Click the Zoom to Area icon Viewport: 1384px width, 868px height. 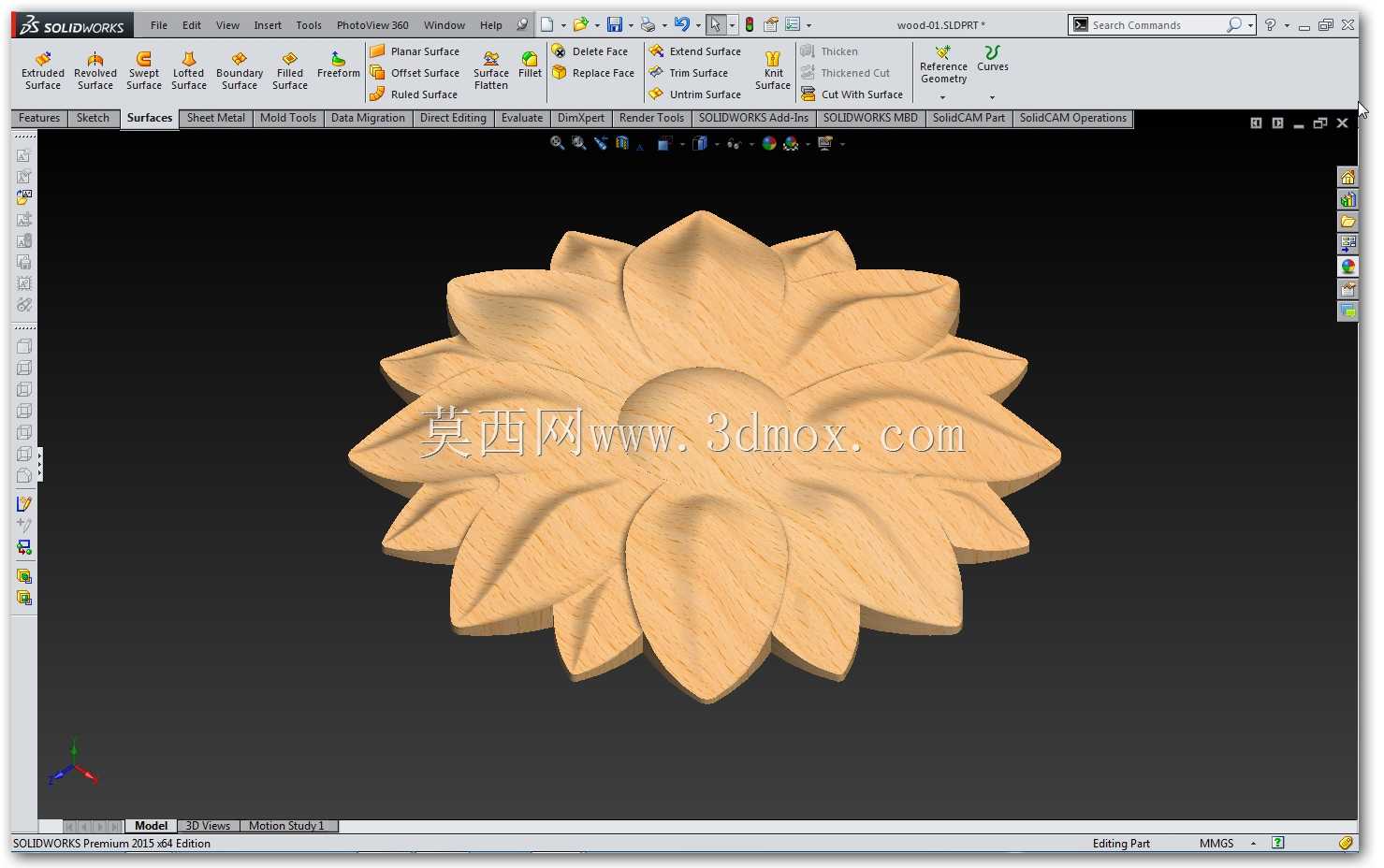click(x=579, y=143)
